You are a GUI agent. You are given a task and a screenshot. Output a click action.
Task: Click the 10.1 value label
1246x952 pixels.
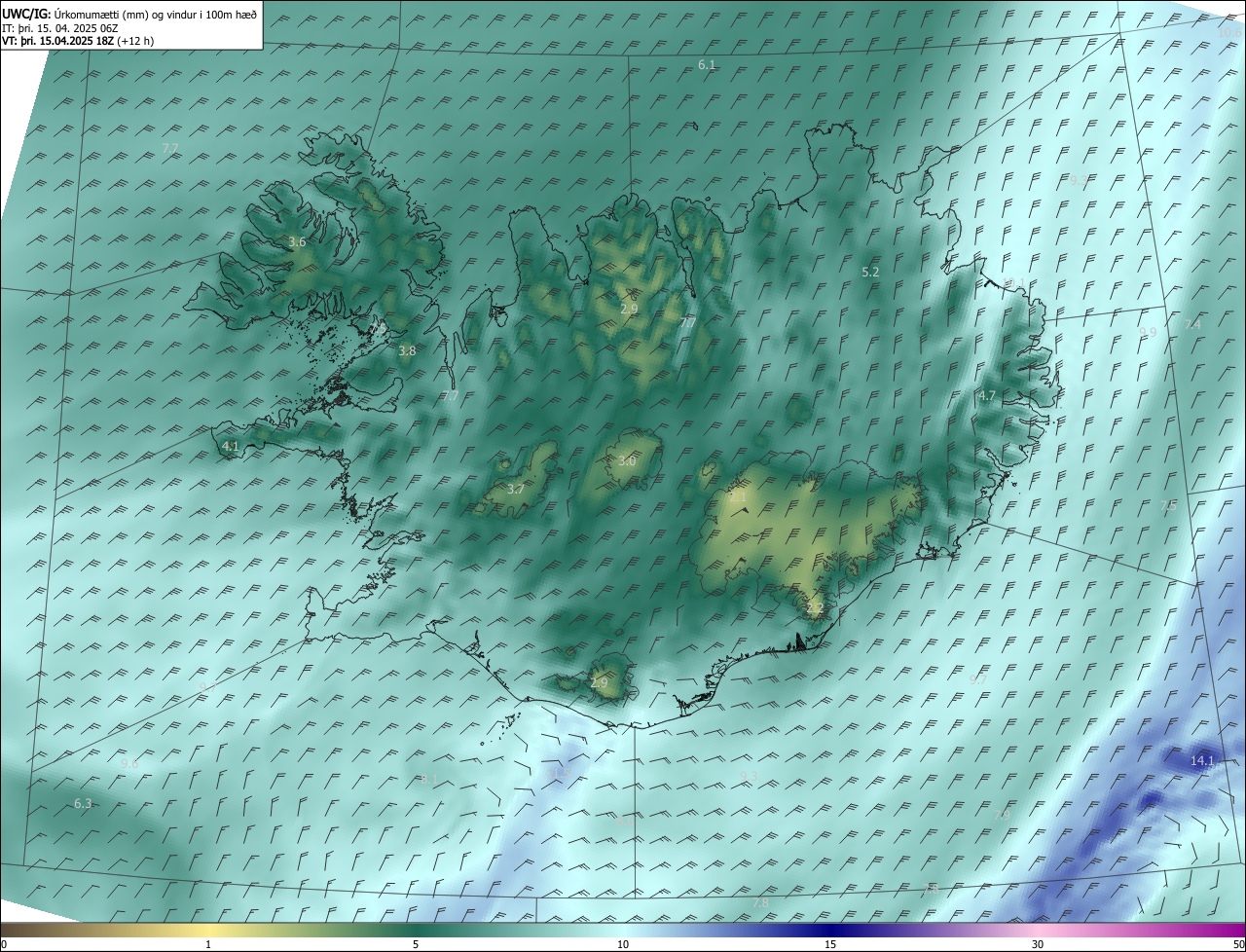point(1014,284)
